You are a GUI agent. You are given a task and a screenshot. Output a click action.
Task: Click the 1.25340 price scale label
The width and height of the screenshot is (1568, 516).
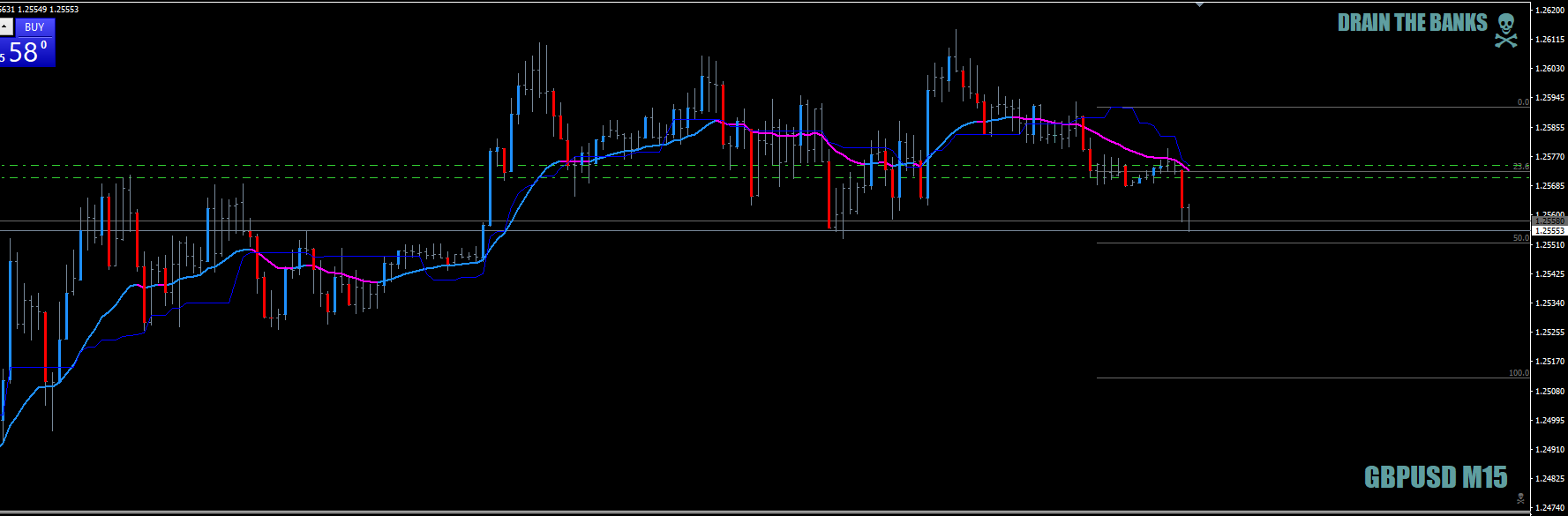(x=1550, y=303)
